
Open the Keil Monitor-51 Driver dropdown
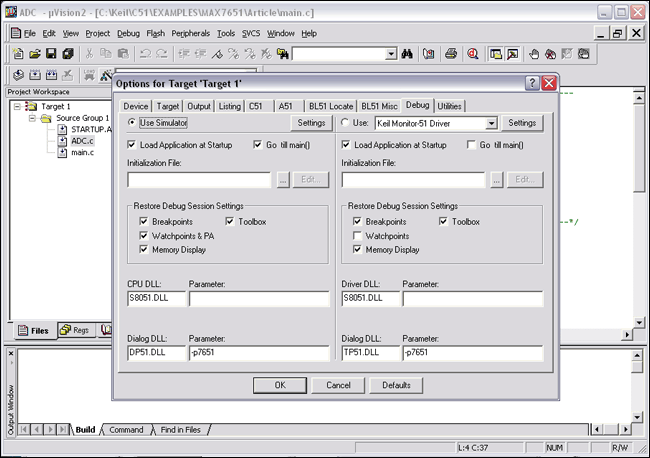tap(491, 123)
